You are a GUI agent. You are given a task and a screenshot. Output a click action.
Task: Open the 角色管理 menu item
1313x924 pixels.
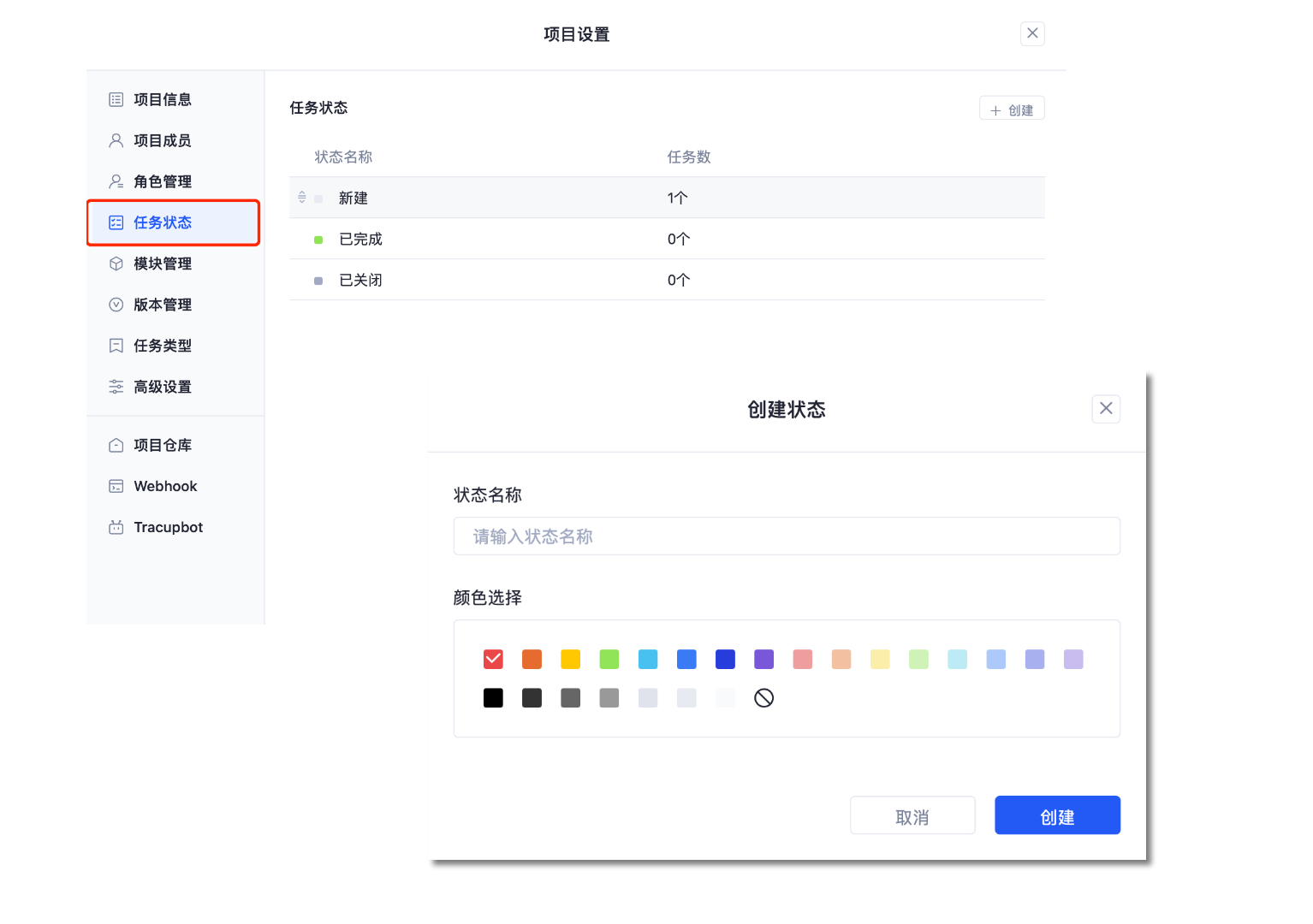pos(162,182)
